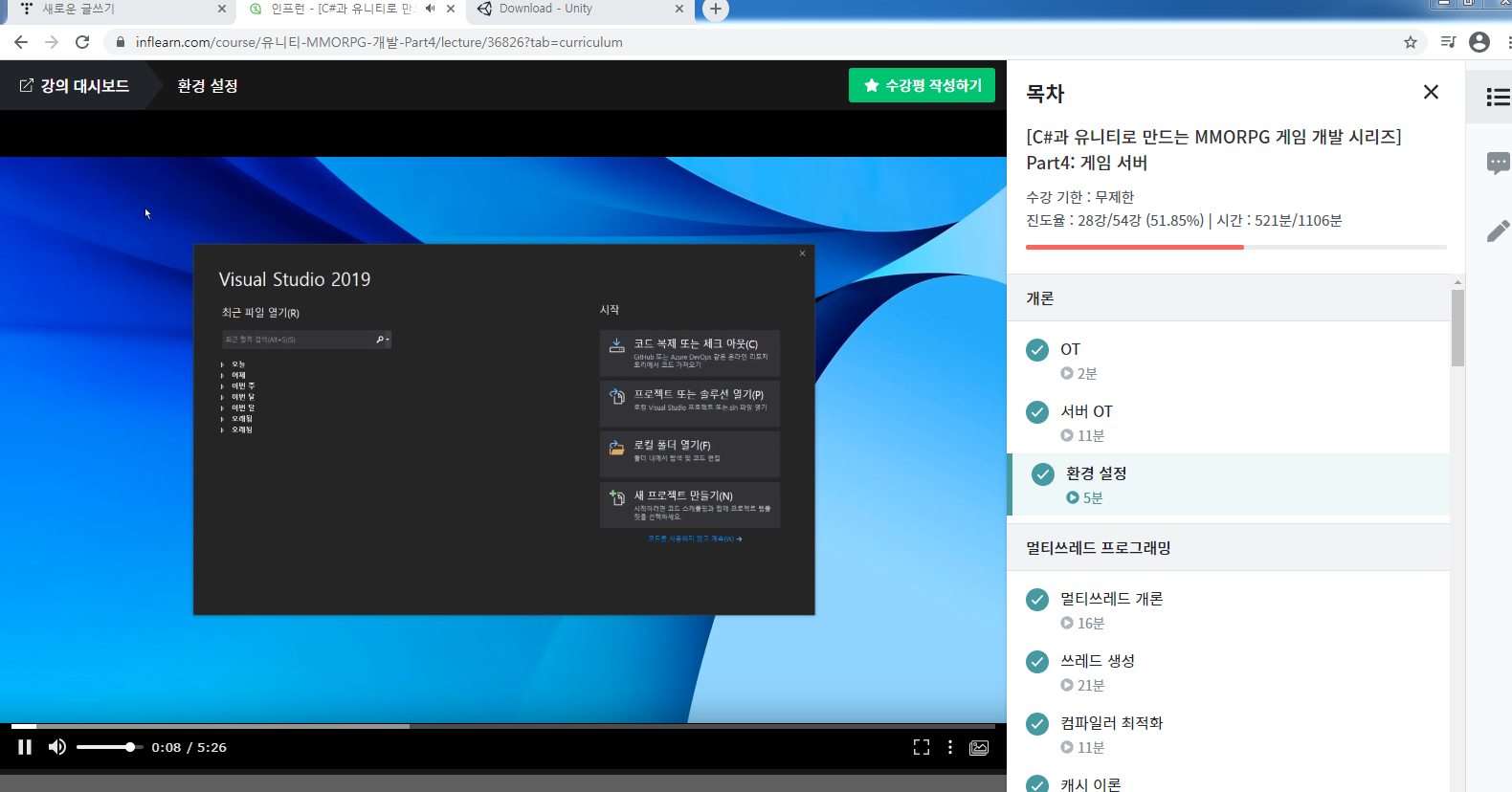Click 로컬 폴더 열기 in video
This screenshot has width=1512, height=792.
tap(690, 454)
